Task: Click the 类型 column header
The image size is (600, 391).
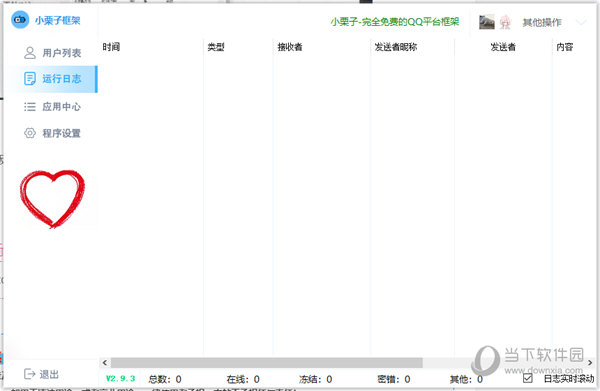Action: pyautogui.click(x=216, y=47)
